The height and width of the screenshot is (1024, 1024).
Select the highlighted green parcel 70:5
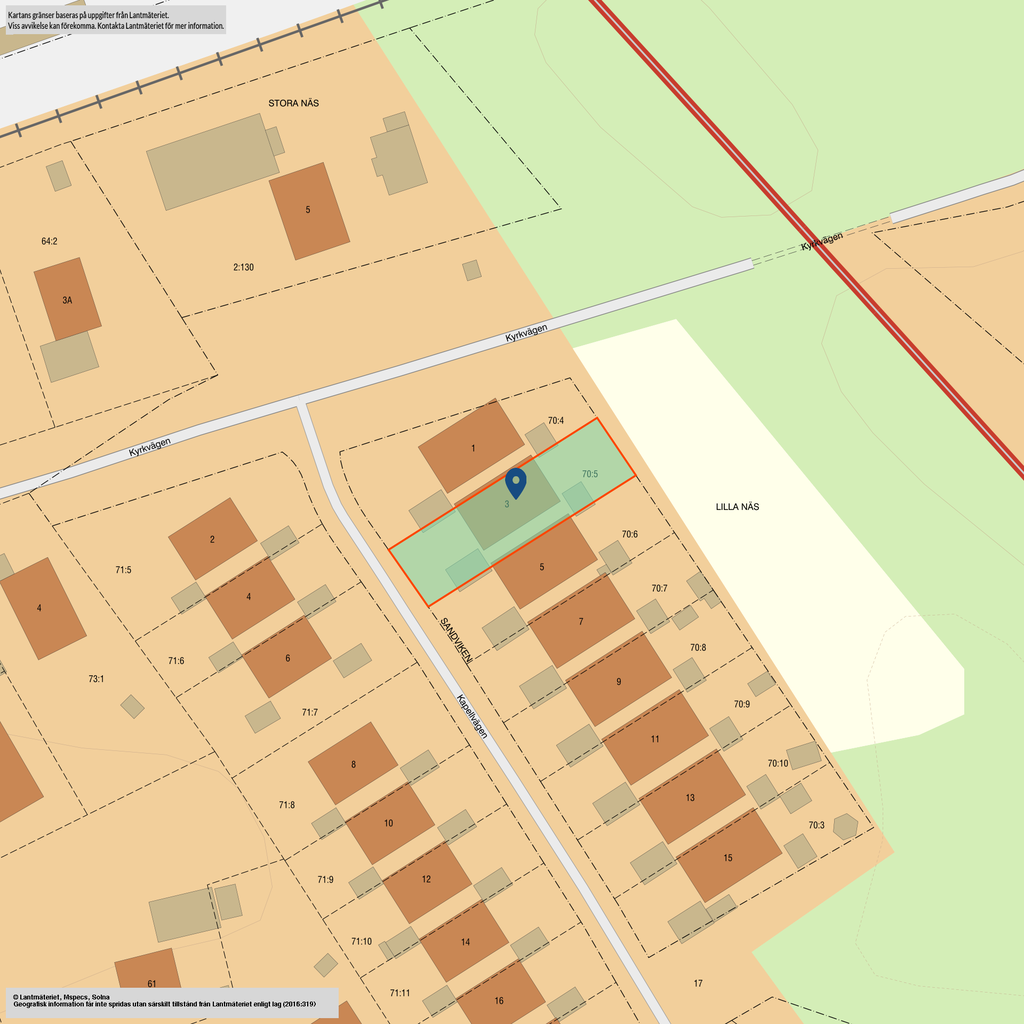click(590, 473)
